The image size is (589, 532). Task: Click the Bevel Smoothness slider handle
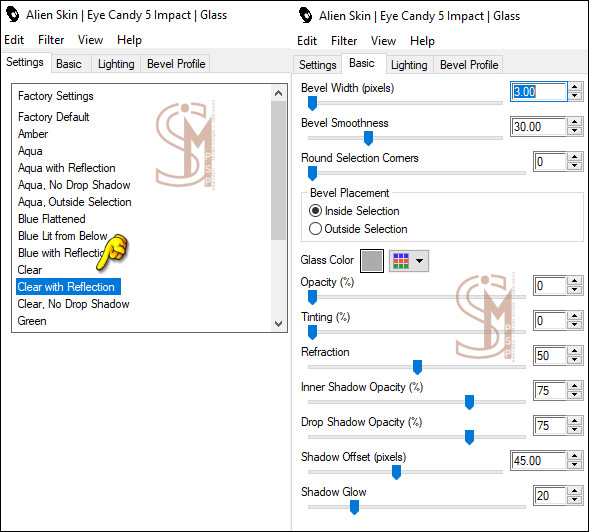368,138
